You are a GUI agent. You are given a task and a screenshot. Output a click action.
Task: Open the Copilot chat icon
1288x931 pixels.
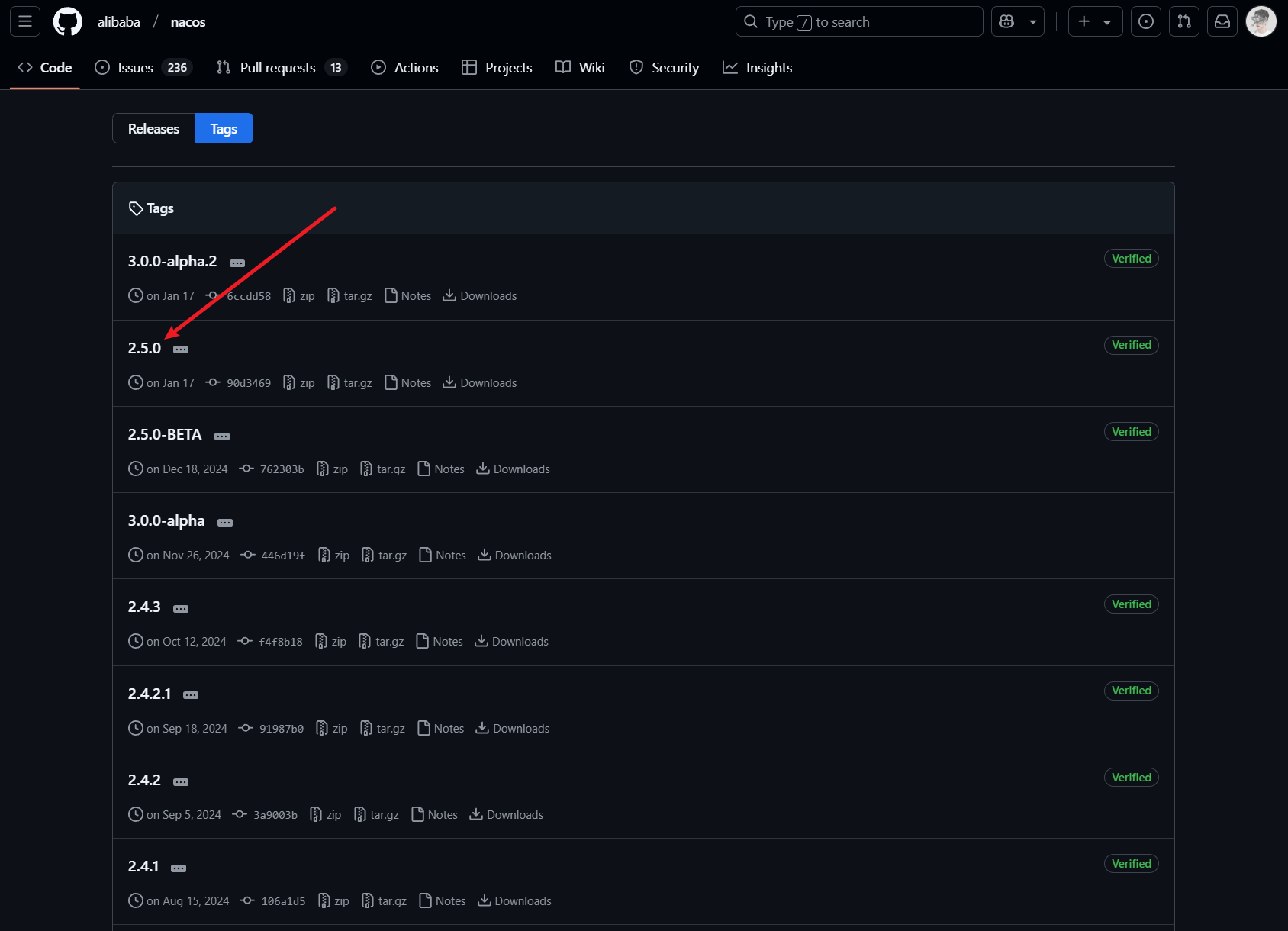point(1006,22)
